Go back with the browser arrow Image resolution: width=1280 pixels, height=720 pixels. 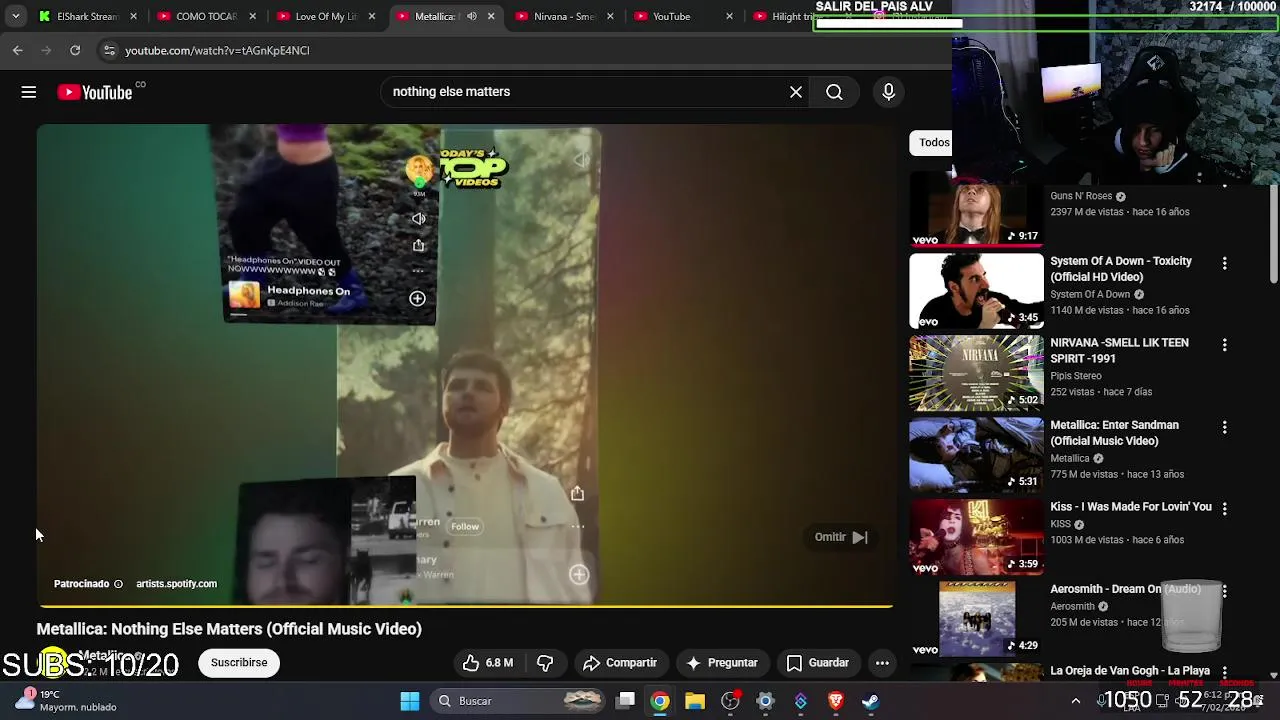tap(18, 50)
